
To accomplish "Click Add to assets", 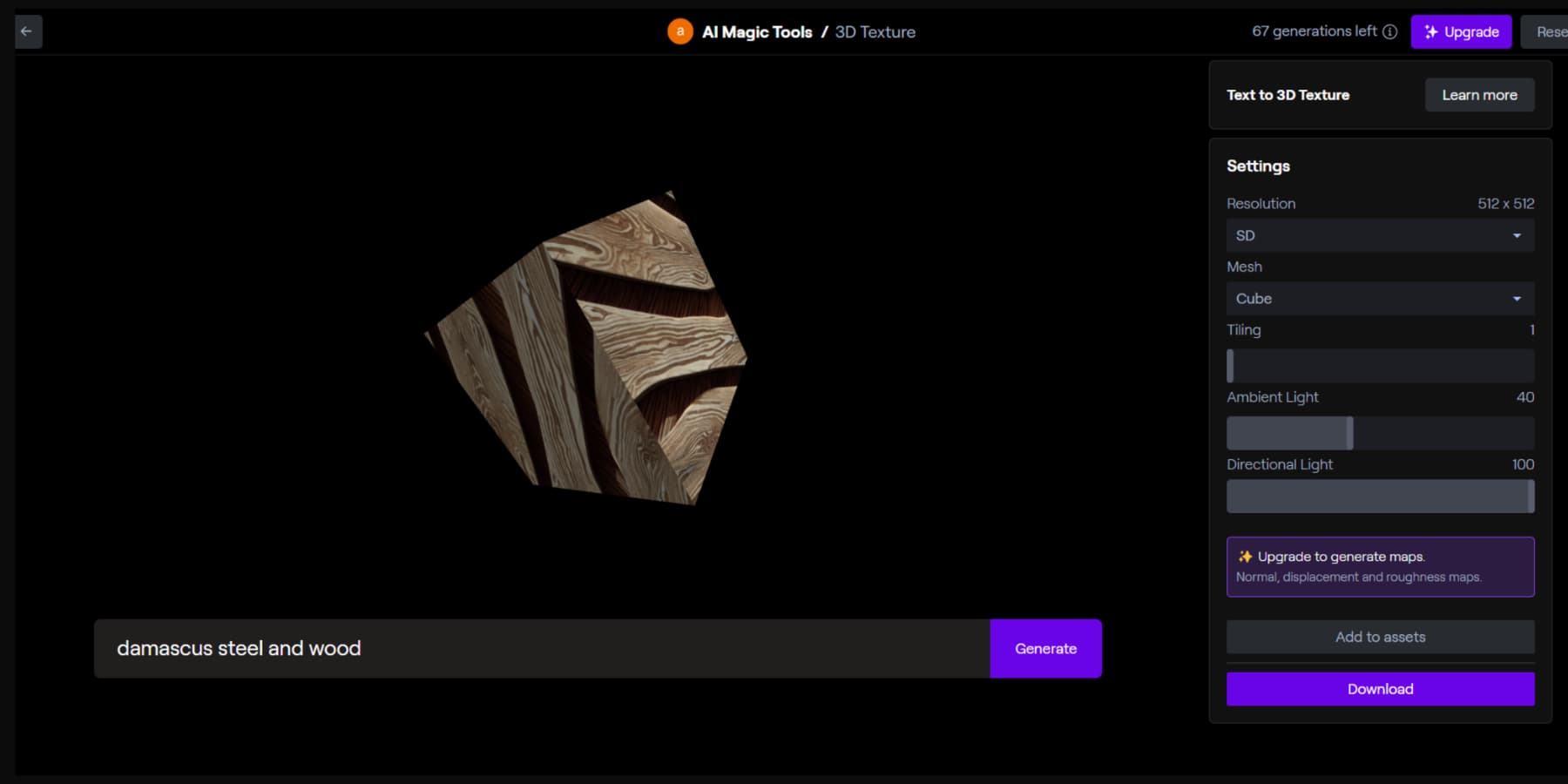I will click(x=1380, y=637).
